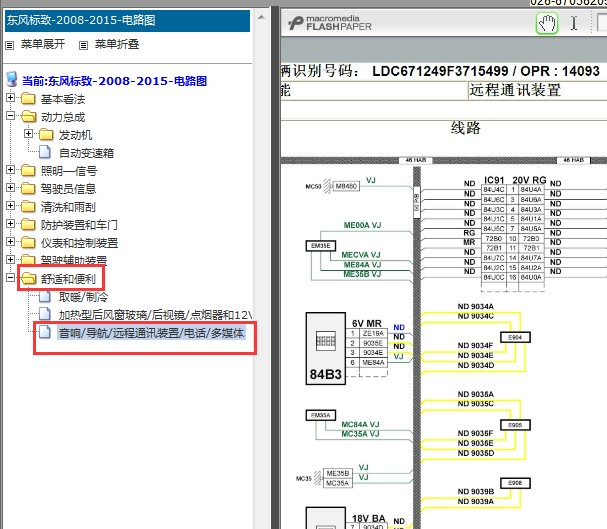Select the 动力总成 folder label

pos(63,117)
